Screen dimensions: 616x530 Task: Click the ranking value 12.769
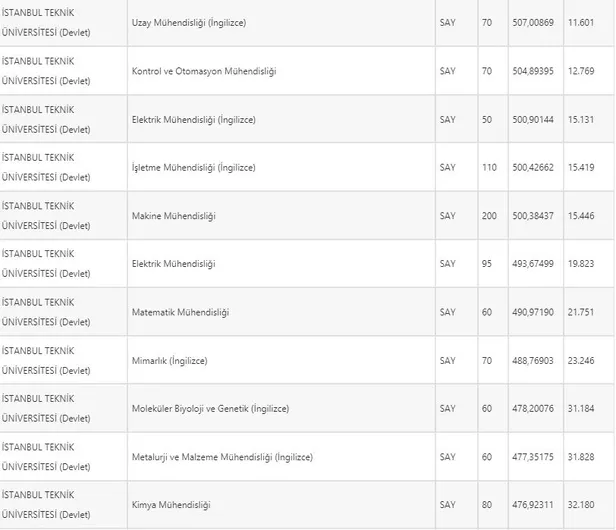click(x=580, y=71)
